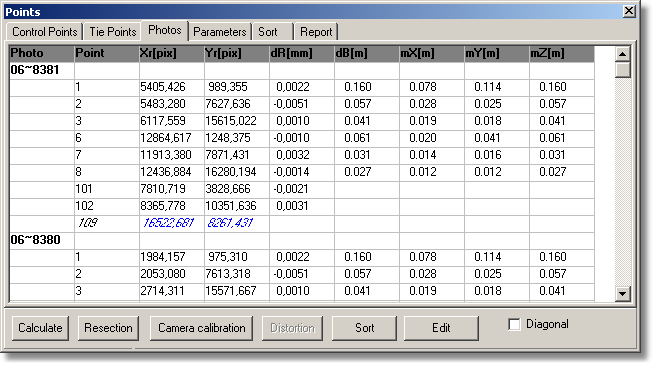Close the Points window

(x=629, y=11)
